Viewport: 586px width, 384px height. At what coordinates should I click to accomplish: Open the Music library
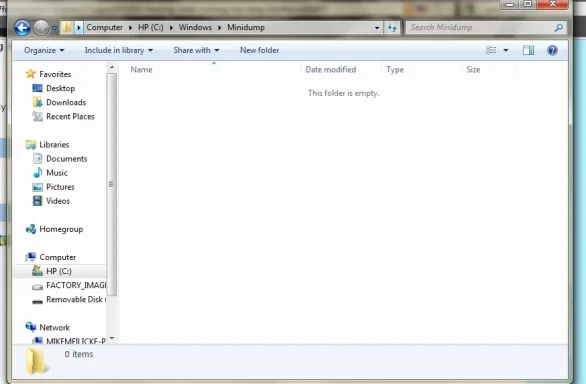(57, 173)
